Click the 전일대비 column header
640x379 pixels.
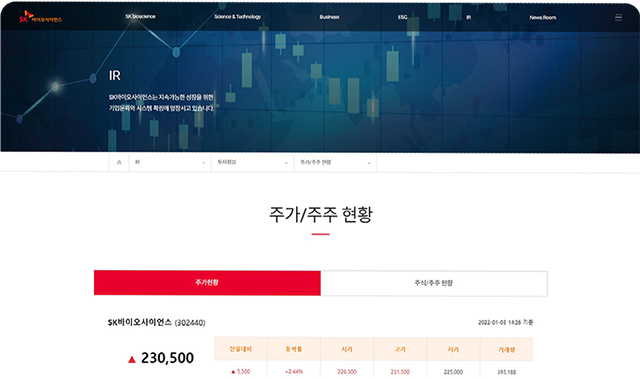(241, 349)
